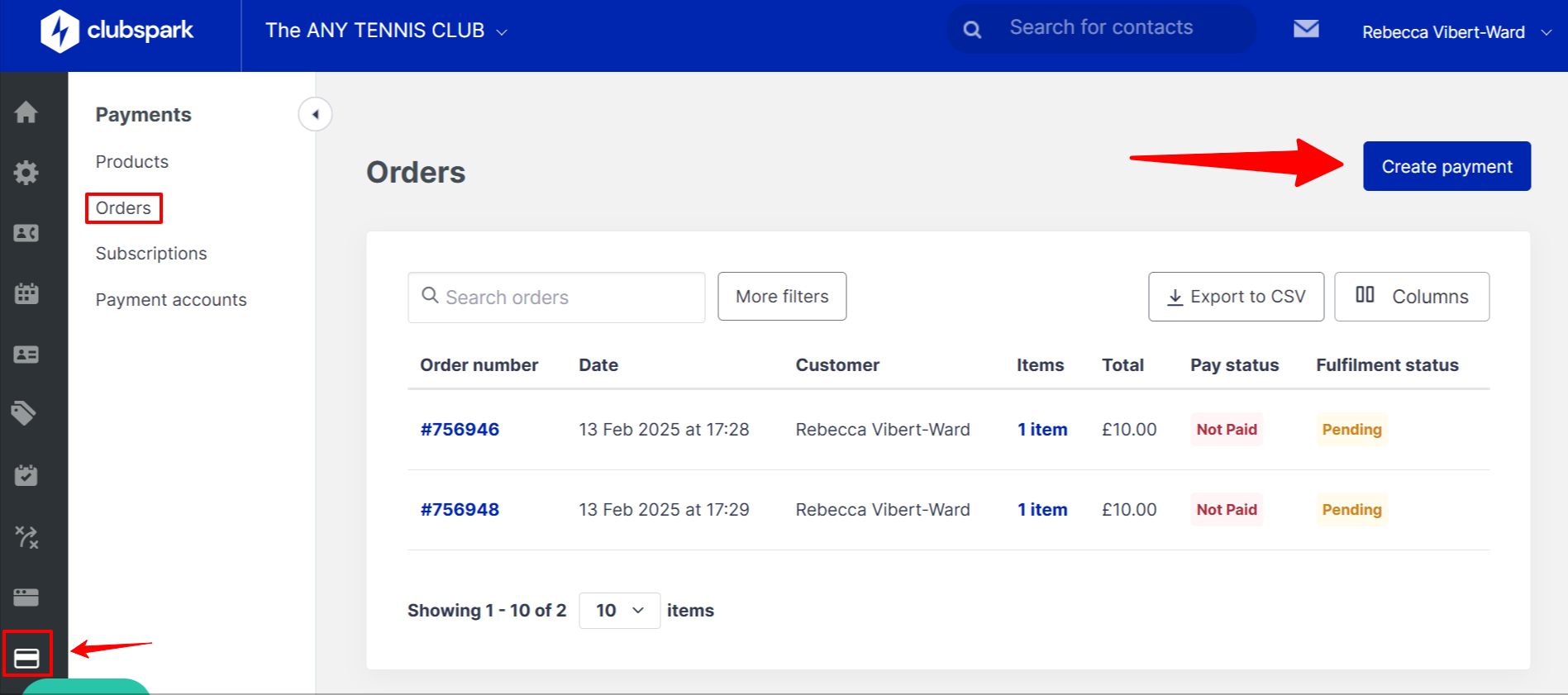Click the Create payment button
The image size is (1568, 695).
point(1446,166)
